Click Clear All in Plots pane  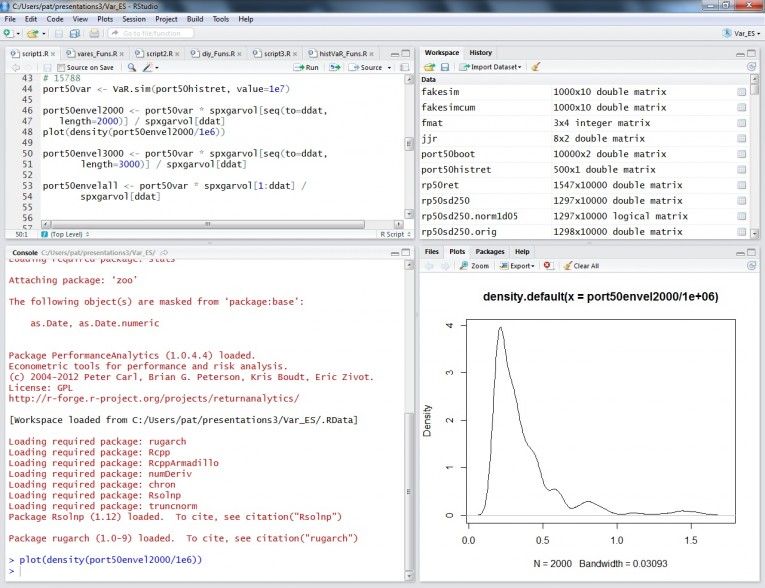pos(580,266)
